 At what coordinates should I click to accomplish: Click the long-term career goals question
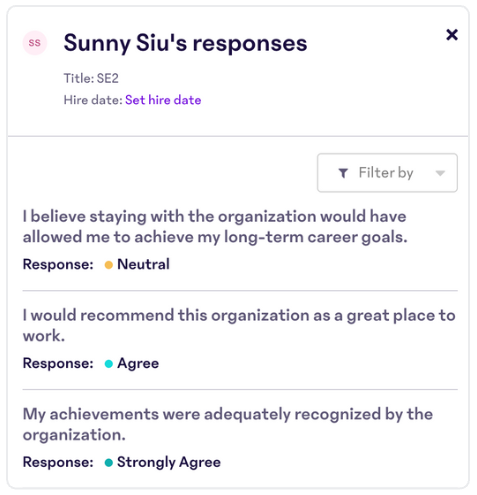click(215, 227)
